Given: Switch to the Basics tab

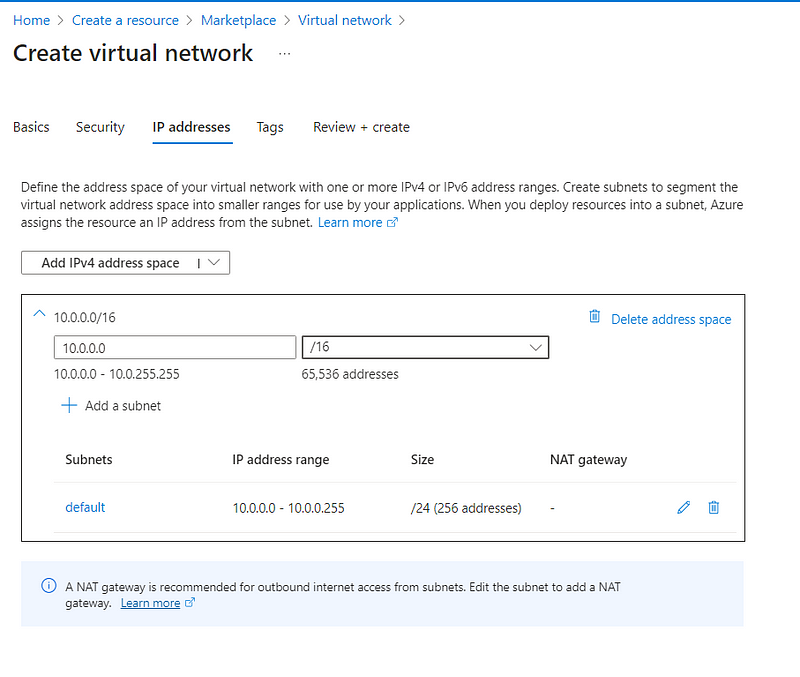Looking at the screenshot, I should pos(31,127).
